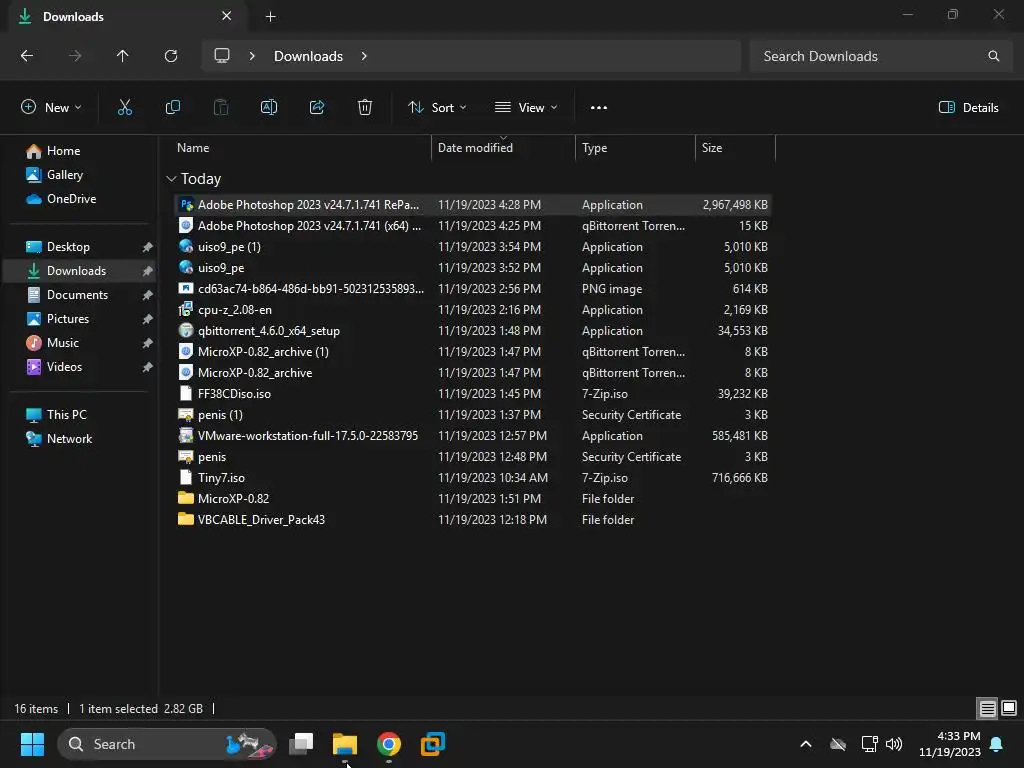Open Google Chrome from taskbar
Viewport: 1024px width, 768px height.
(389, 744)
